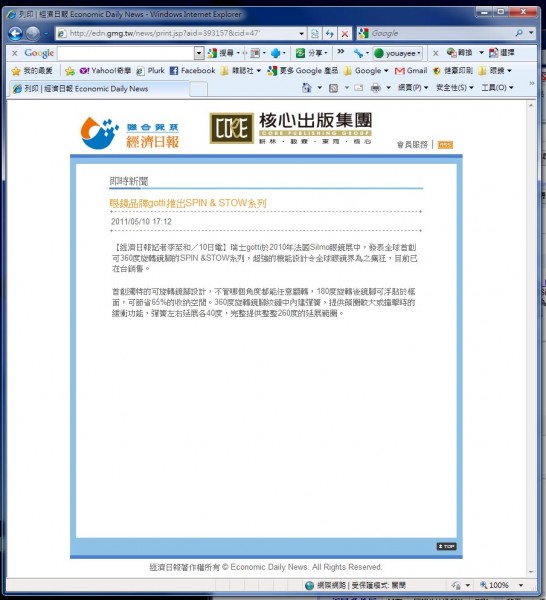Viewport: 546px width, 600px height.
Task: Open the Facebook favorites shortcut
Action: [192, 71]
